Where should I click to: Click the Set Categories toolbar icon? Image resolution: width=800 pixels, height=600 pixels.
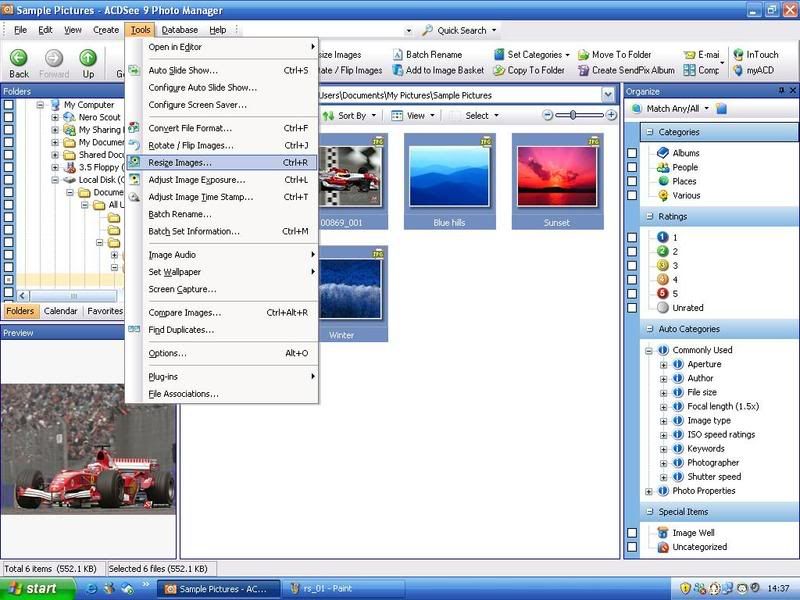pos(499,55)
